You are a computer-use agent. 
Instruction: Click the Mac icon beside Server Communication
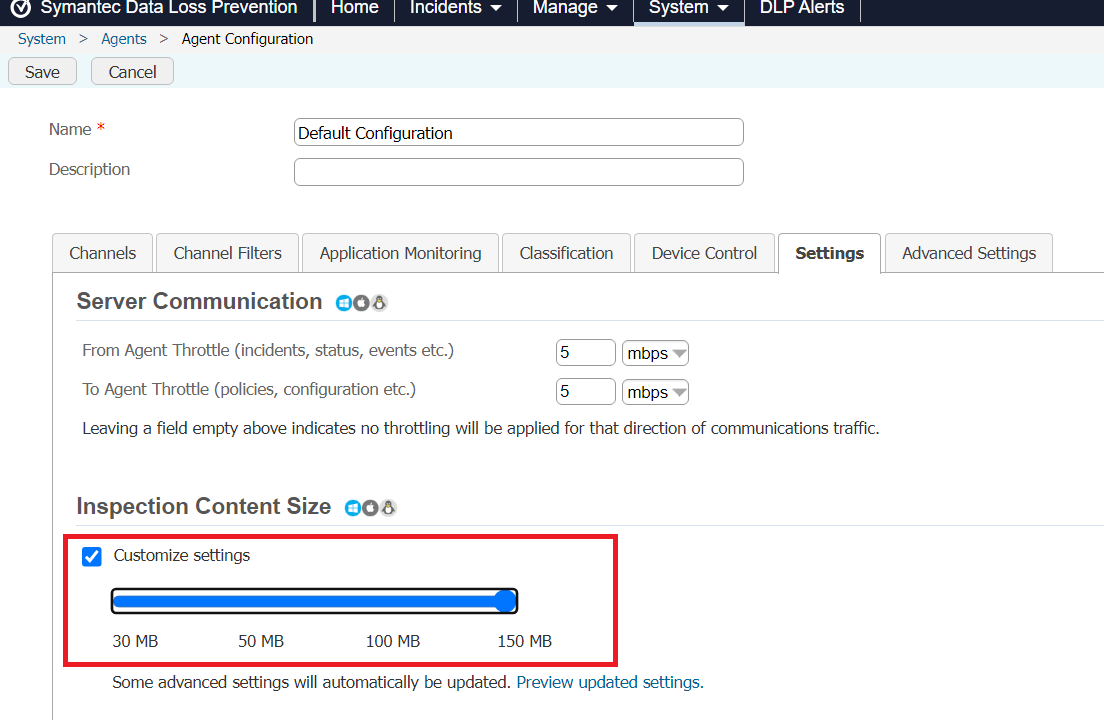coord(361,303)
